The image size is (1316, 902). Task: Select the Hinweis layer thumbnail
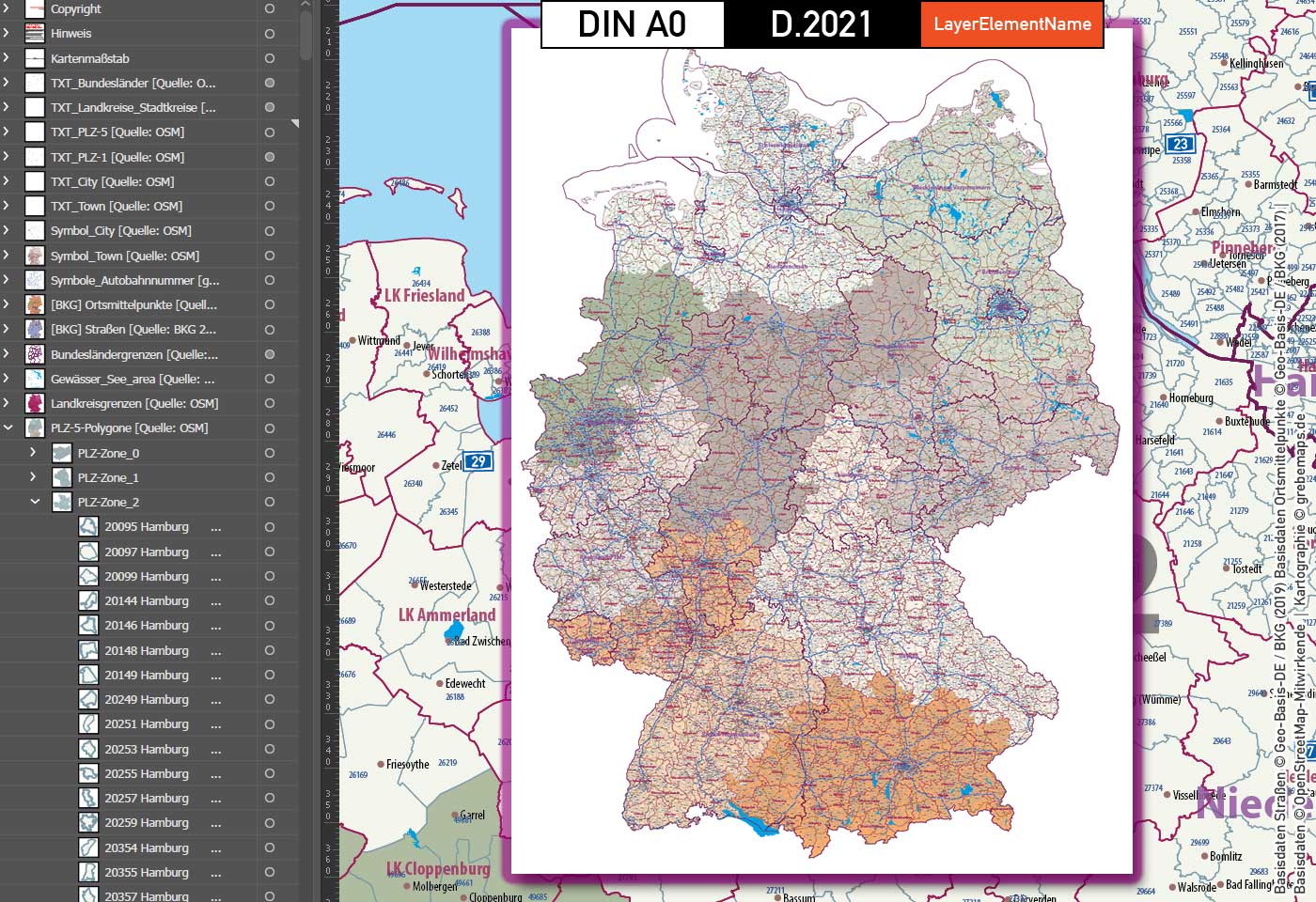pyautogui.click(x=33, y=34)
